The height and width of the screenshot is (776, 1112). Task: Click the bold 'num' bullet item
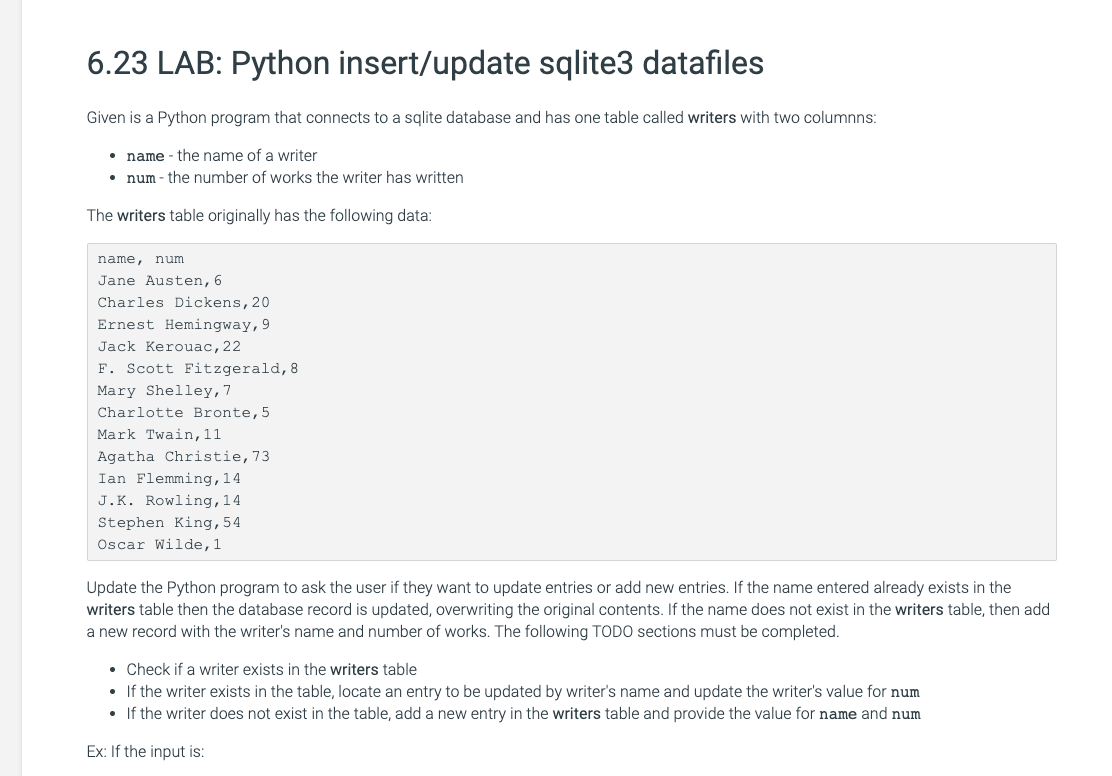click(295, 177)
